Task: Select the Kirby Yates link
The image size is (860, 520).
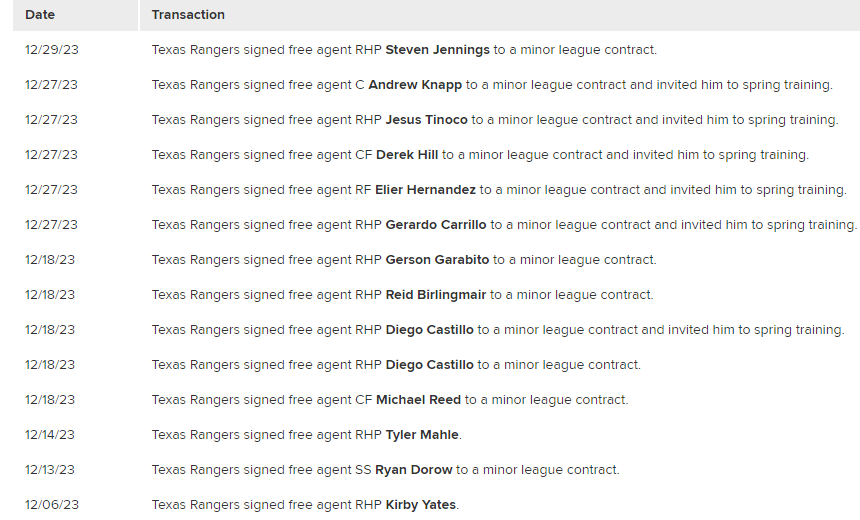Action: click(x=421, y=505)
